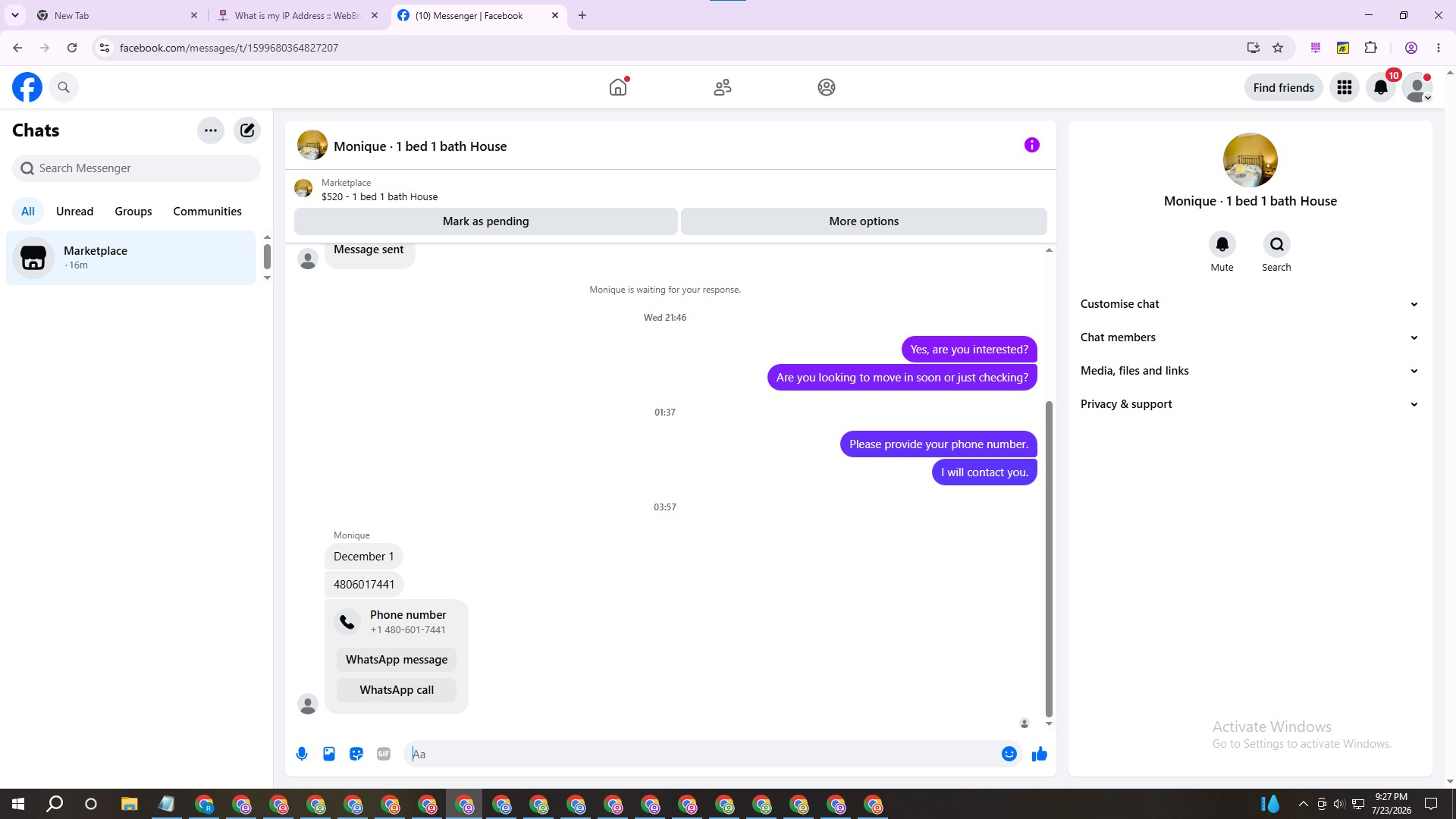Click Monique conversation header name
This screenshot has width=1456, height=819.
[420, 146]
